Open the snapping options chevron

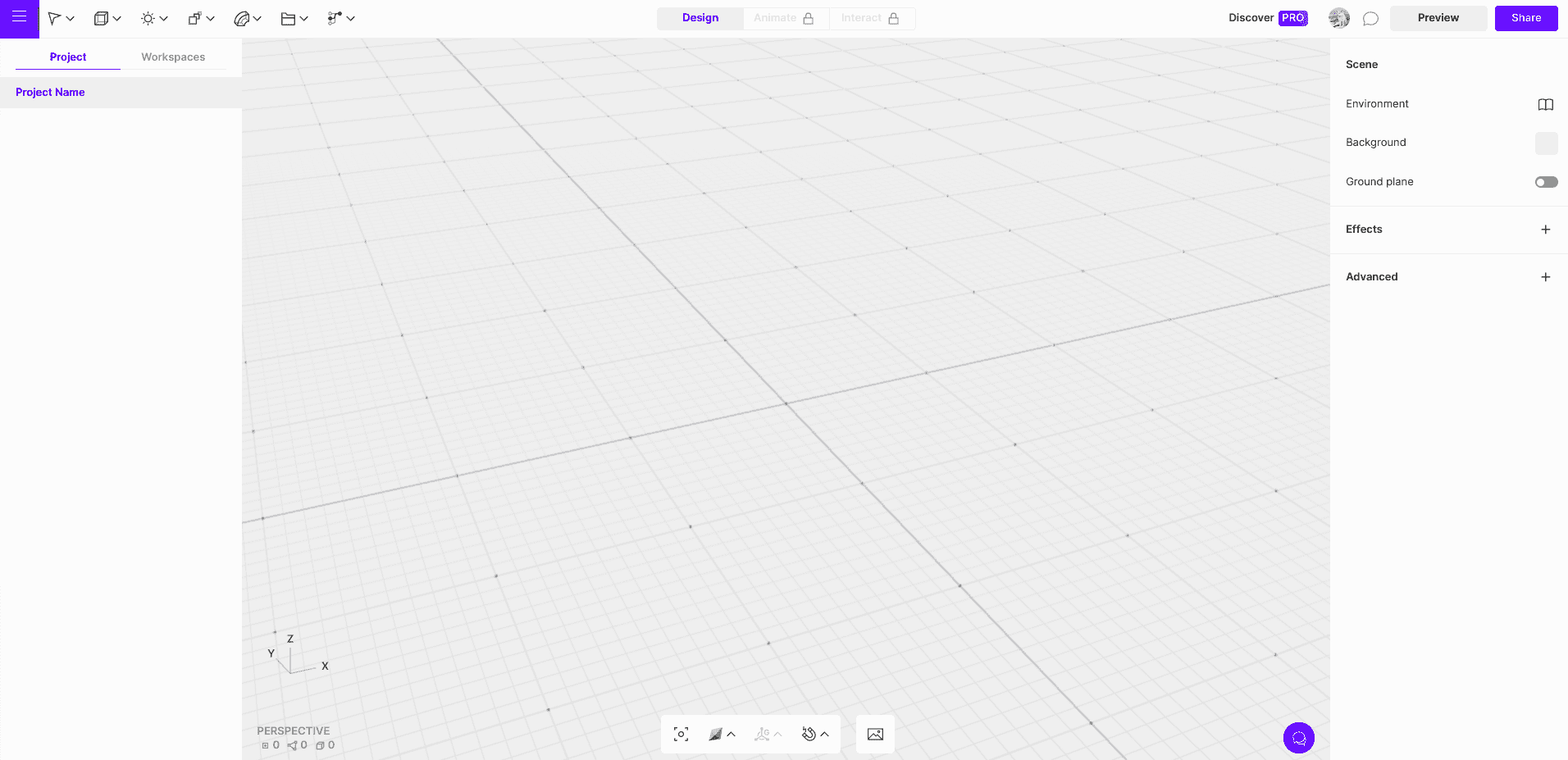pyautogui.click(x=825, y=735)
